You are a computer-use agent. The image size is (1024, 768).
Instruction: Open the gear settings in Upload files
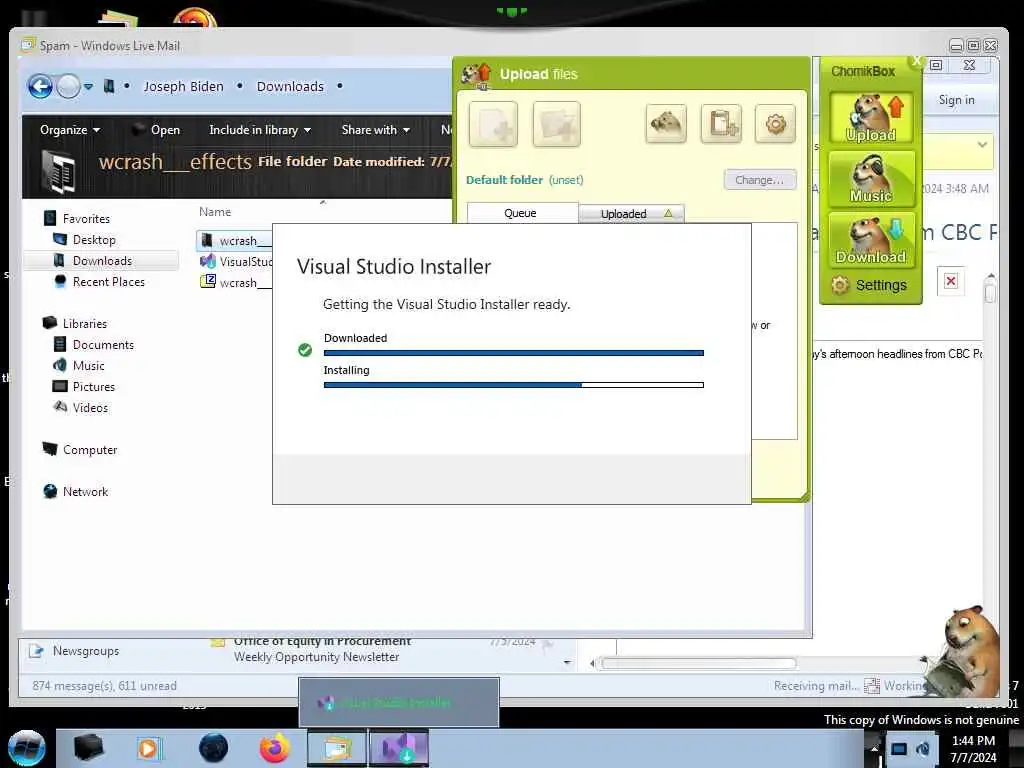pos(775,123)
